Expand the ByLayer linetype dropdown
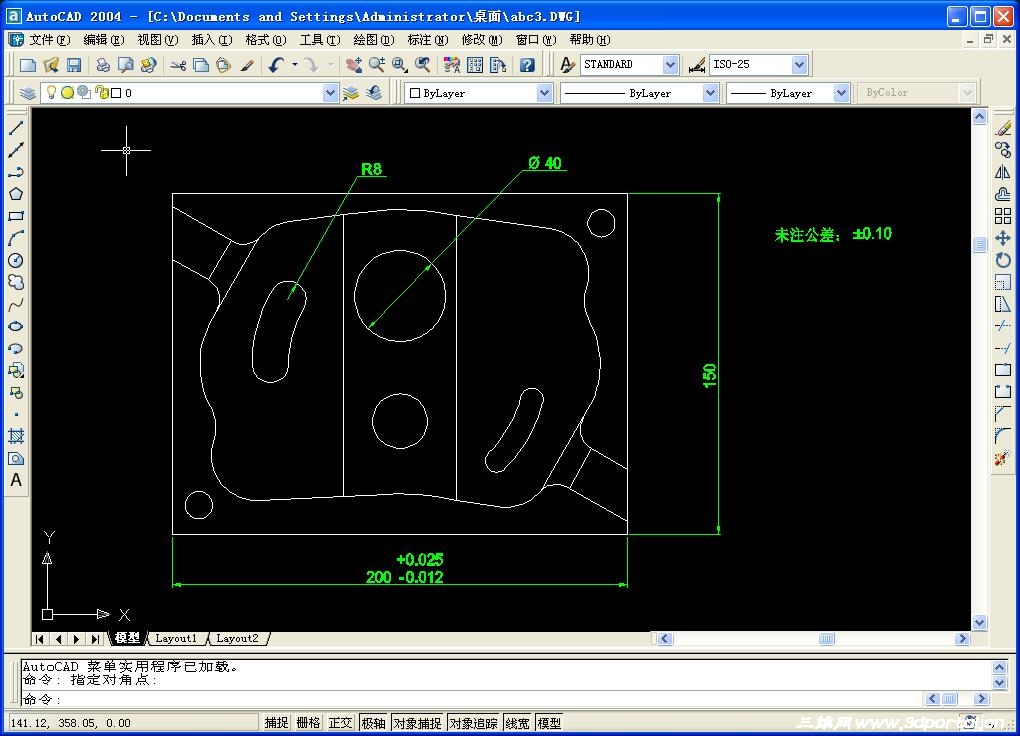This screenshot has height=736, width=1020. [710, 93]
